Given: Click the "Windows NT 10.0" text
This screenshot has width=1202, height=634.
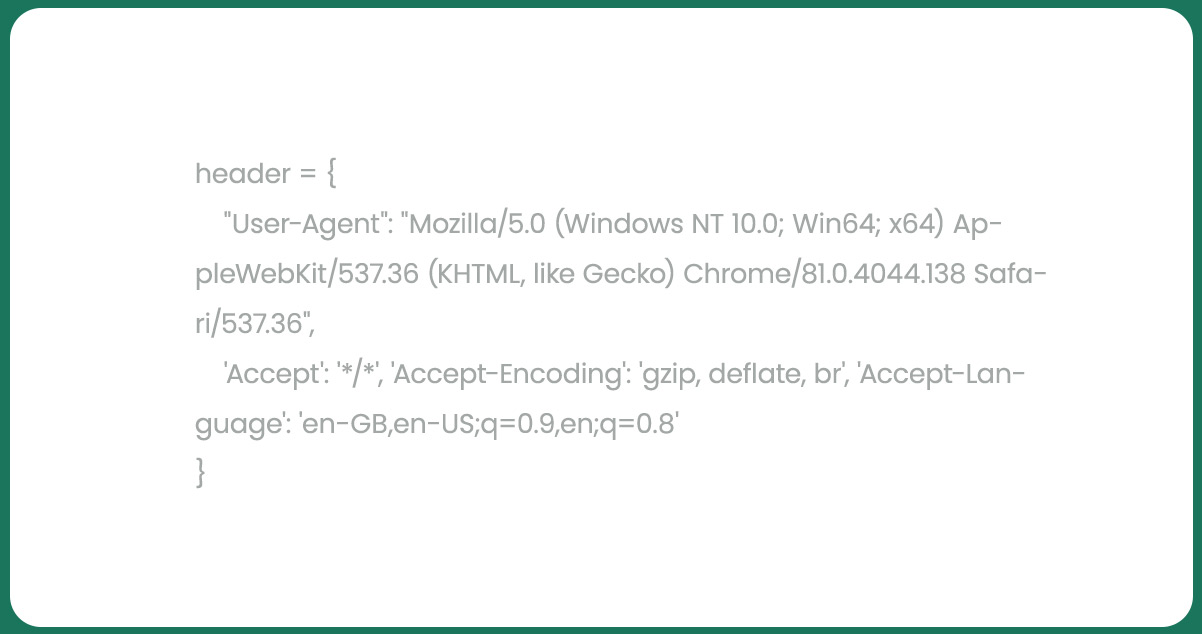Looking at the screenshot, I should point(673,224).
